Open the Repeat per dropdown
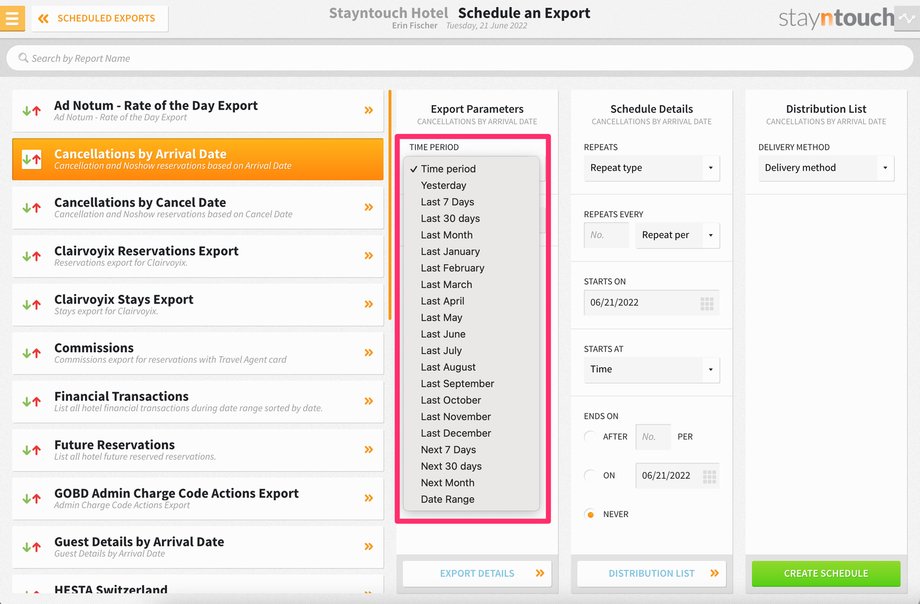The height and width of the screenshot is (604, 920). point(678,235)
